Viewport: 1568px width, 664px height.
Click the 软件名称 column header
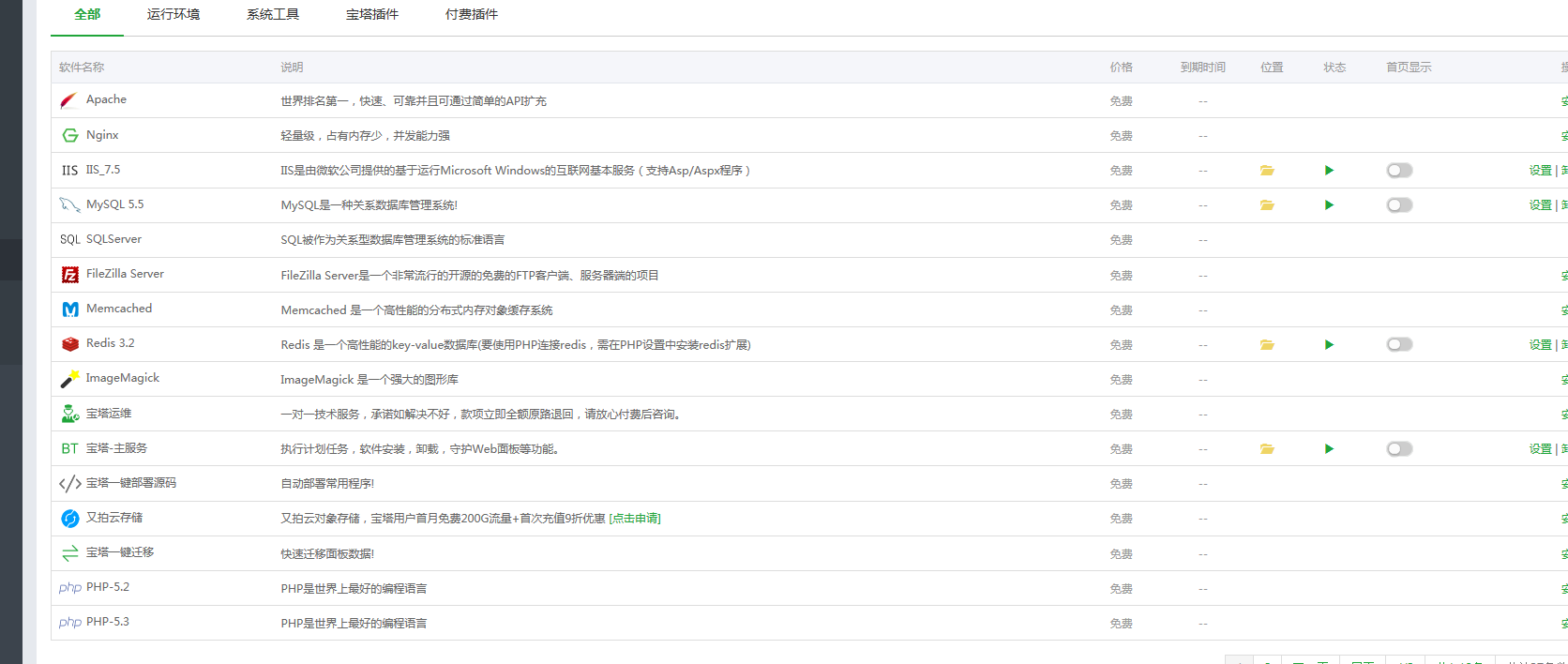[x=82, y=68]
